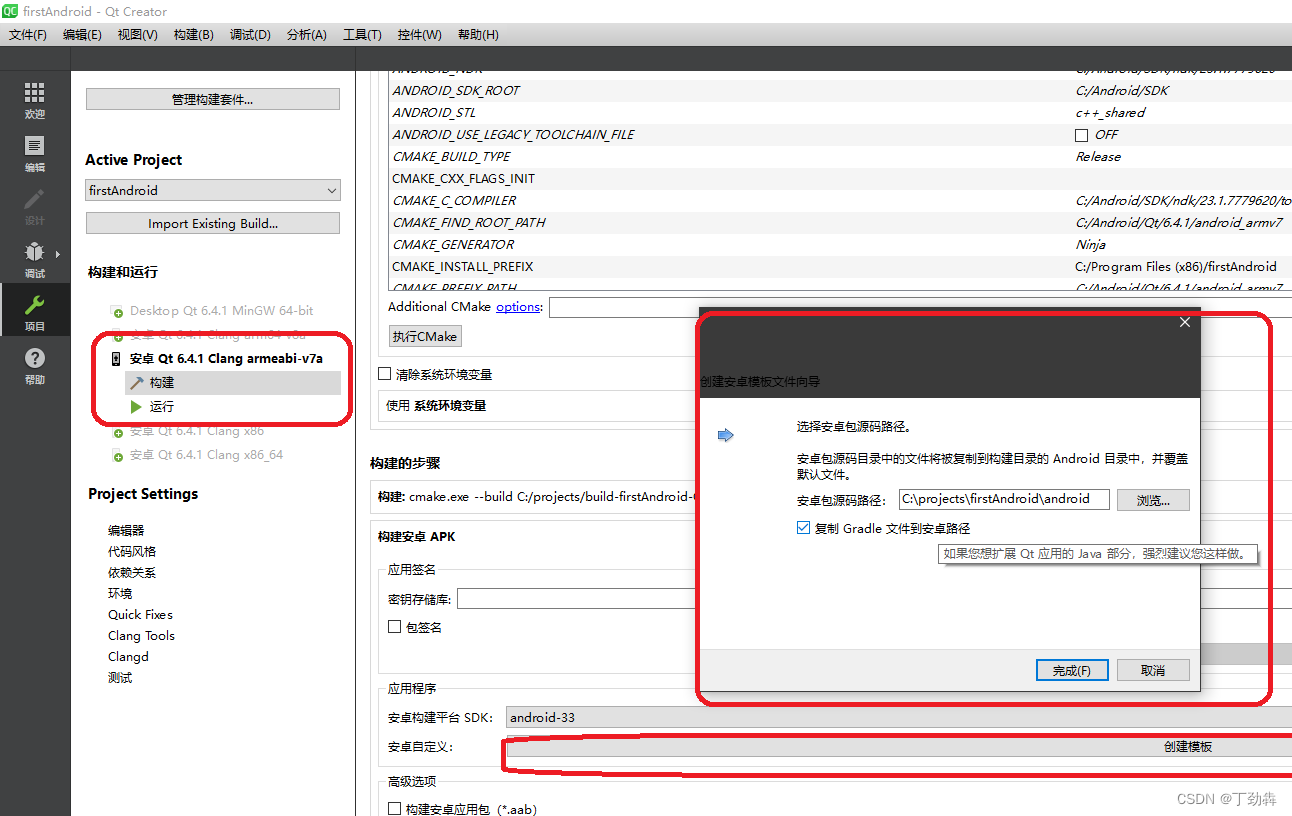Open the Design (设计) mode icon
This screenshot has height=816, width=1292.
35,199
